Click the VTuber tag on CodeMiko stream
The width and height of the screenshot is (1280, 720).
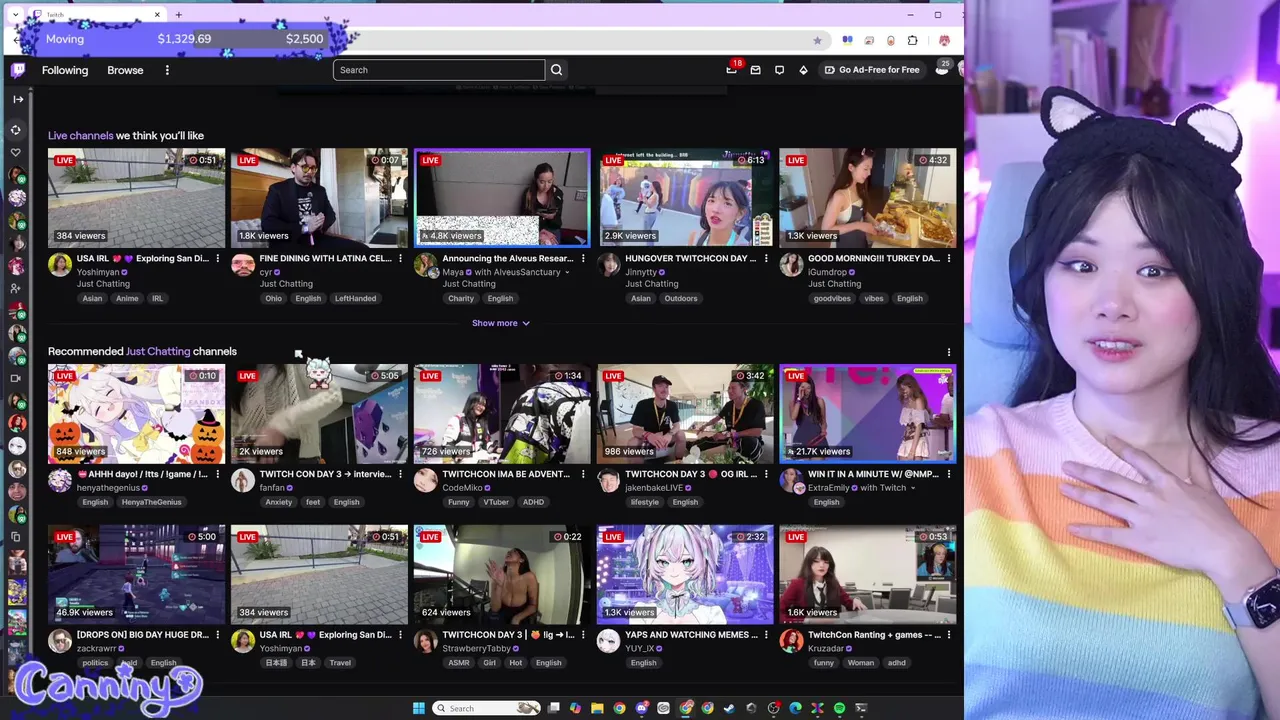[496, 502]
